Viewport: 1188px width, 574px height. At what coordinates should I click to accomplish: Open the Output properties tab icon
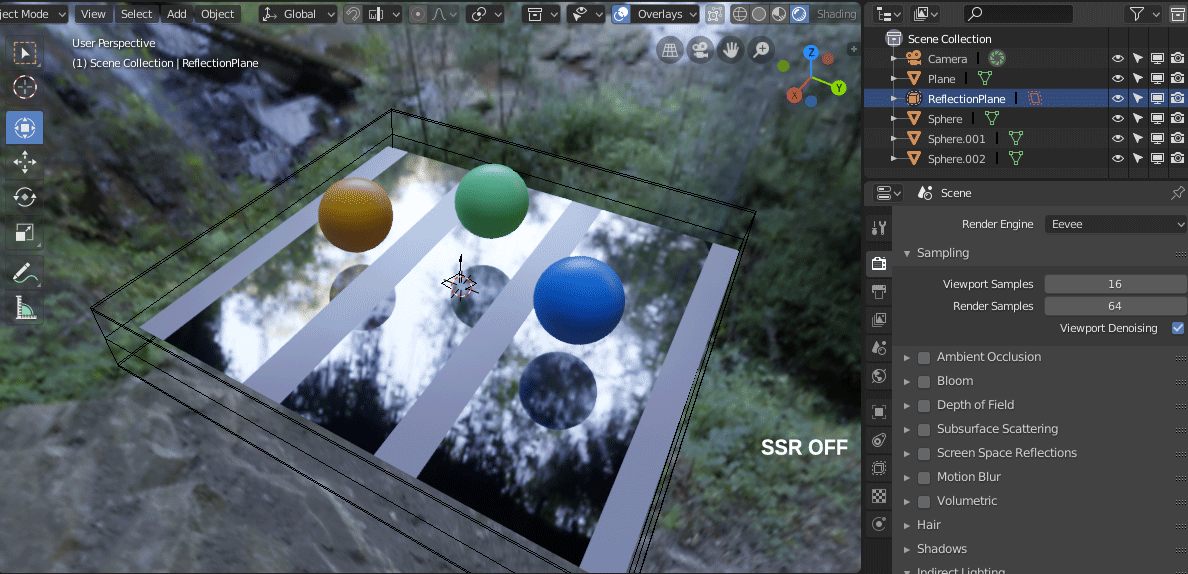879,292
